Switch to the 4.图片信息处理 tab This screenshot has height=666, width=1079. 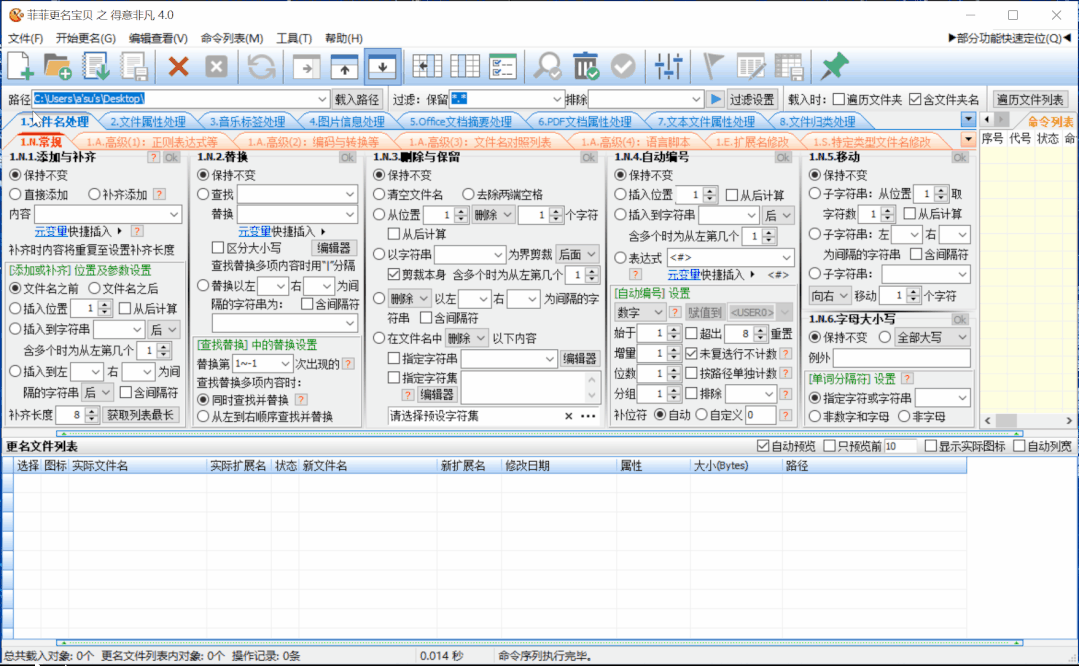click(347, 122)
